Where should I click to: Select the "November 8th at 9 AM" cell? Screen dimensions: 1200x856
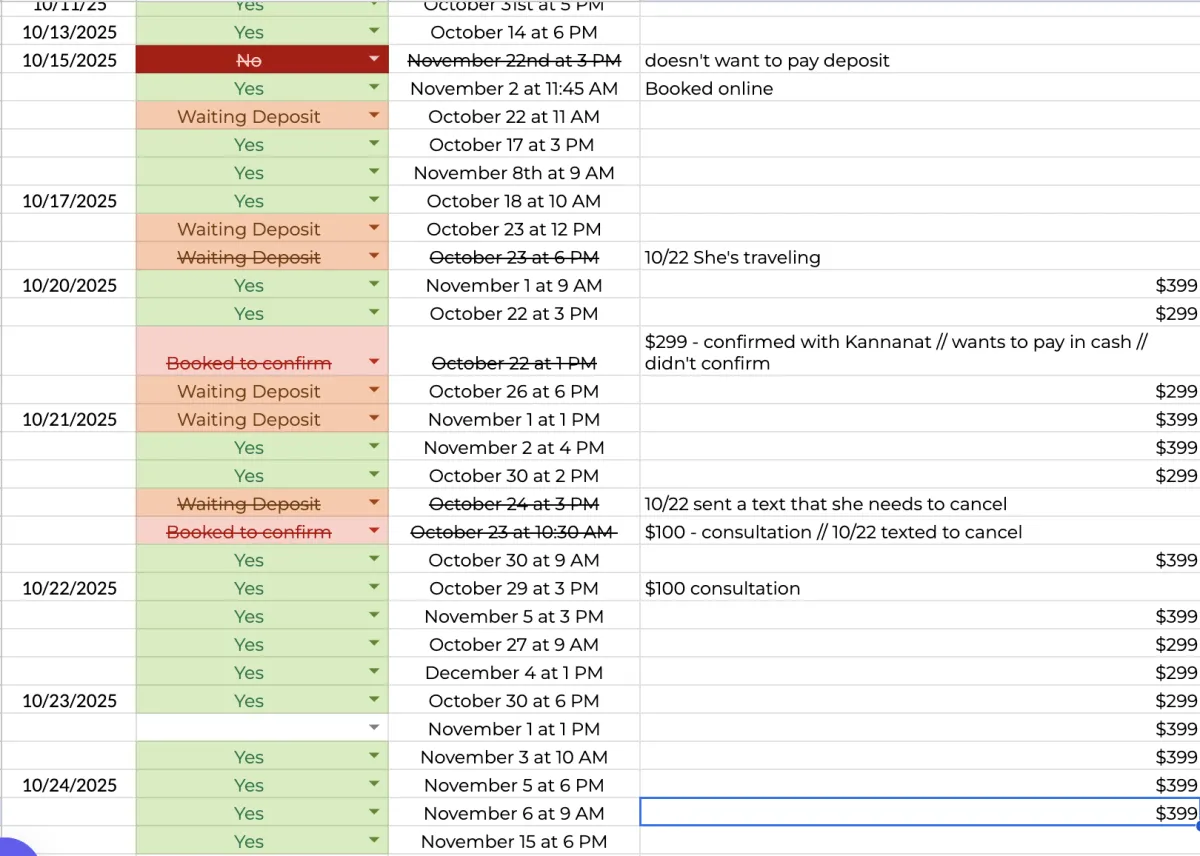[x=514, y=173]
